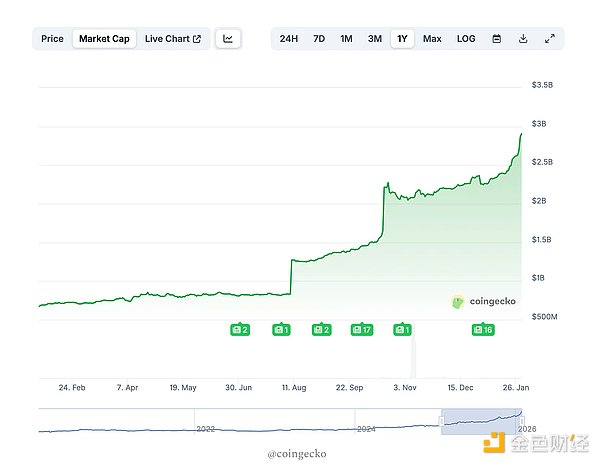Toggle LOG scale on the chart
This screenshot has width=600, height=464.
pyautogui.click(x=466, y=39)
